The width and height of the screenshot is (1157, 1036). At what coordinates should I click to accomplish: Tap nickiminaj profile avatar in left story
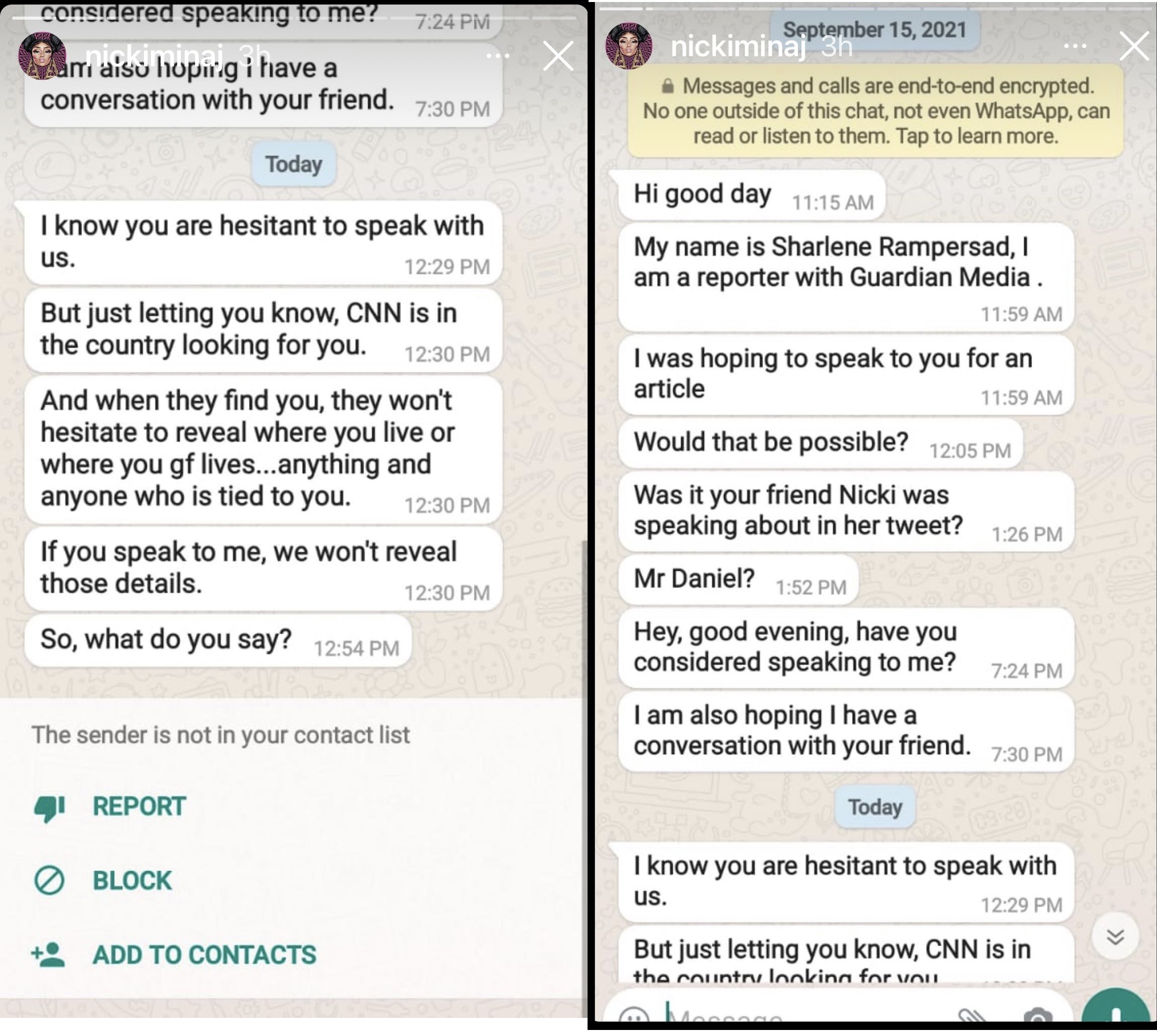42,56
